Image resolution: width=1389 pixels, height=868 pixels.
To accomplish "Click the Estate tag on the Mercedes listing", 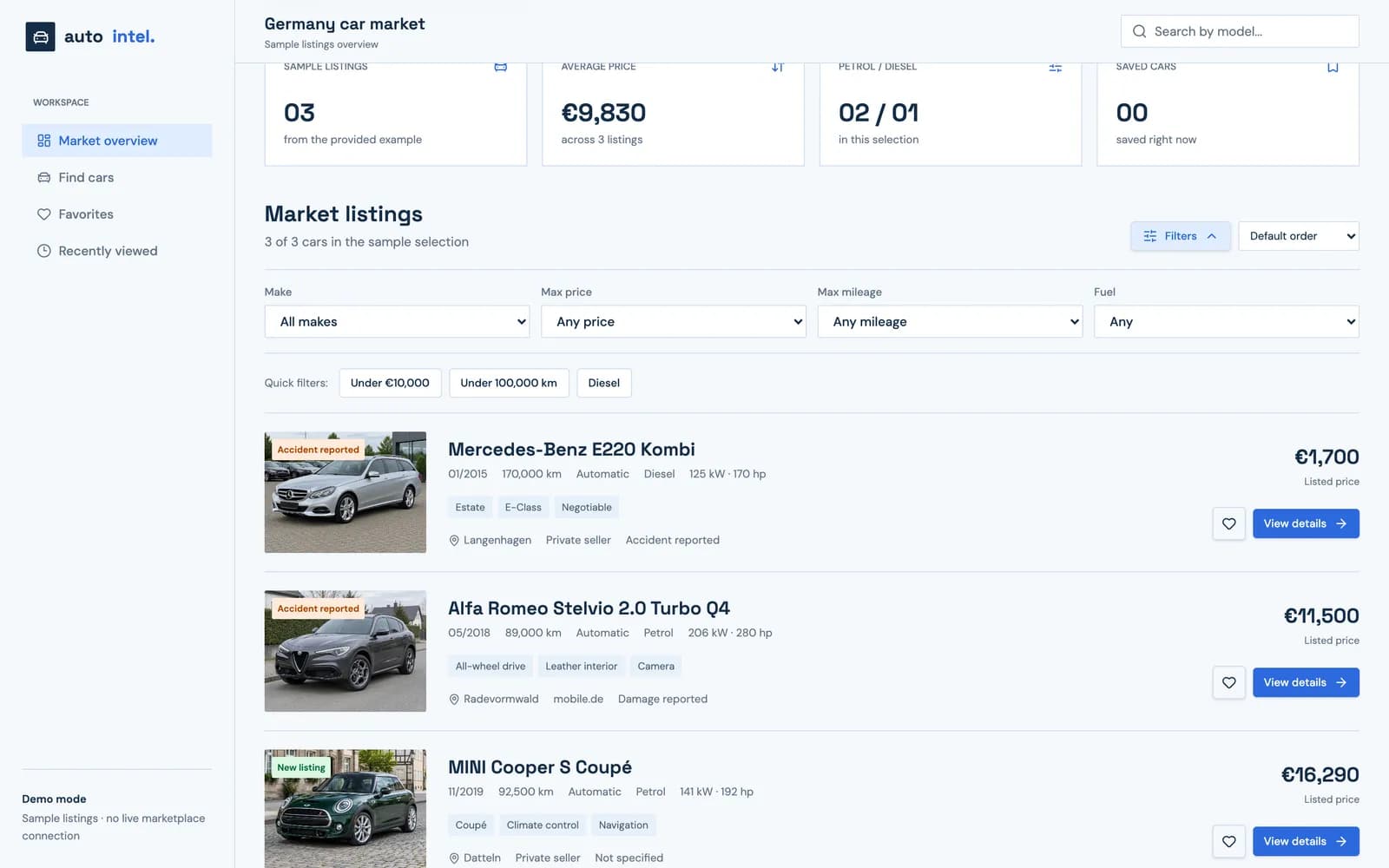I will pyautogui.click(x=471, y=508).
